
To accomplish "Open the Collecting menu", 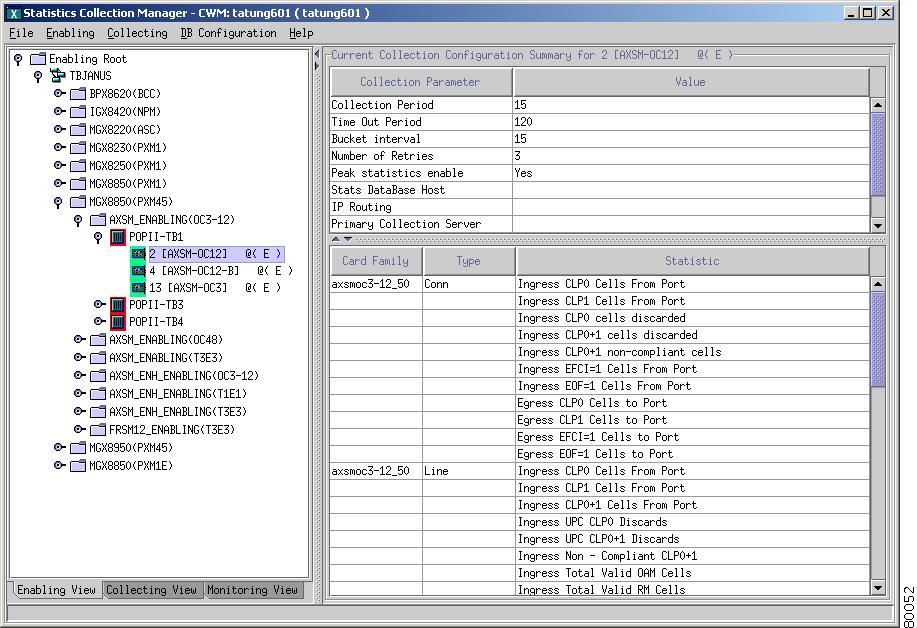I will tap(137, 32).
